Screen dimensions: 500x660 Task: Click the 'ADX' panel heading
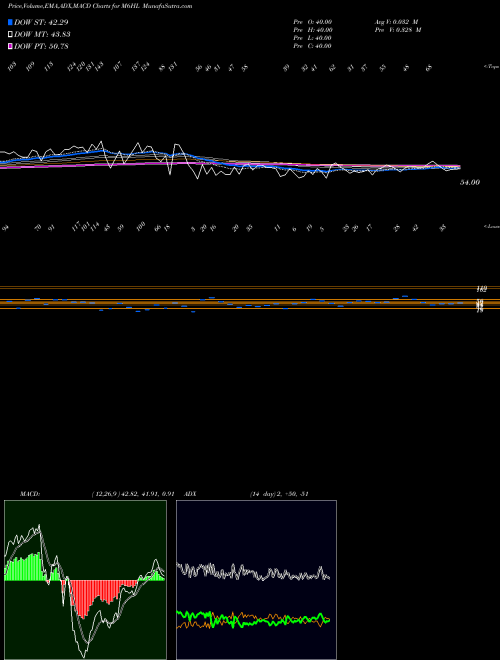click(x=191, y=494)
